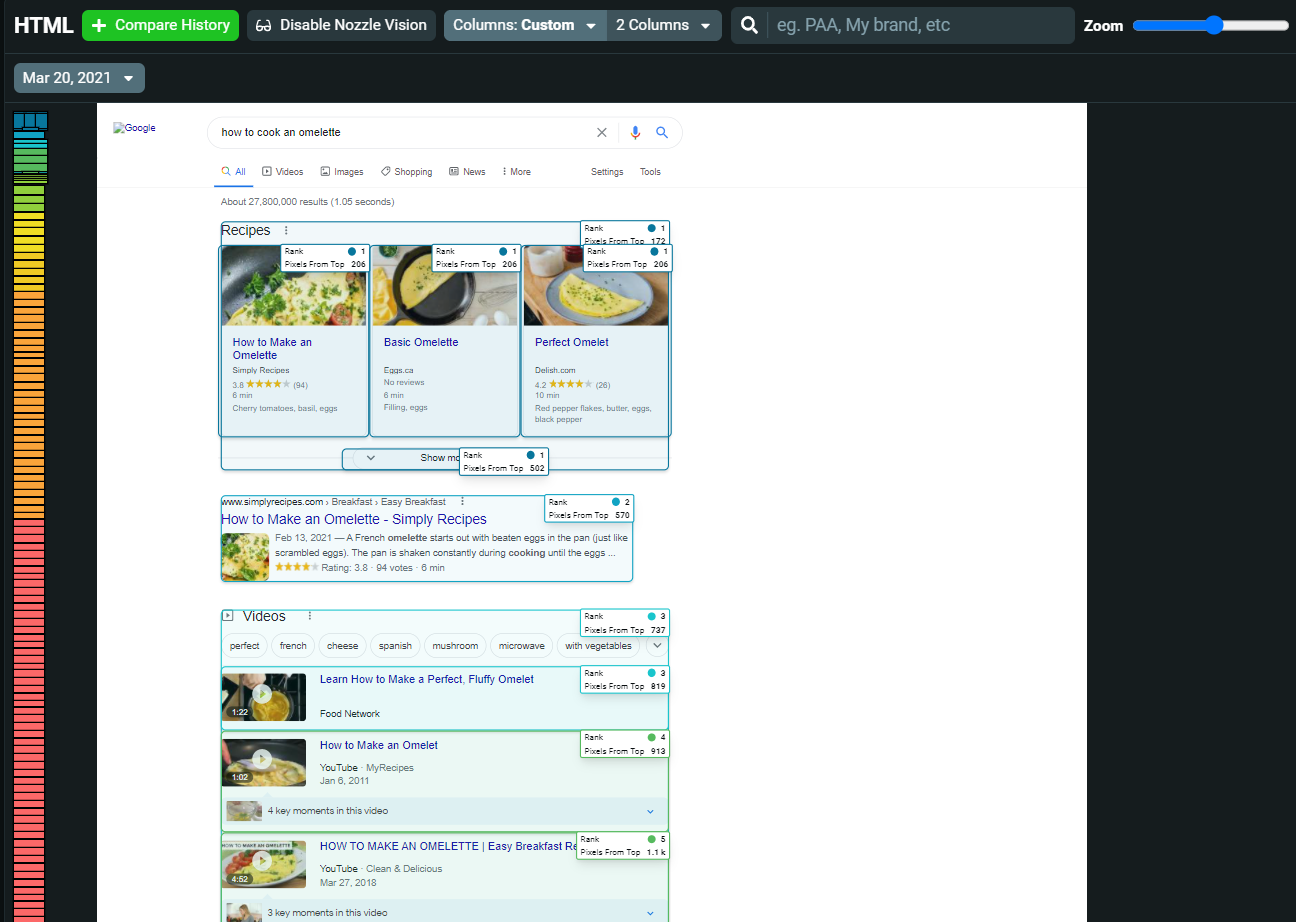Open the 2 Columns dropdown
1296x922 pixels.
664,25
